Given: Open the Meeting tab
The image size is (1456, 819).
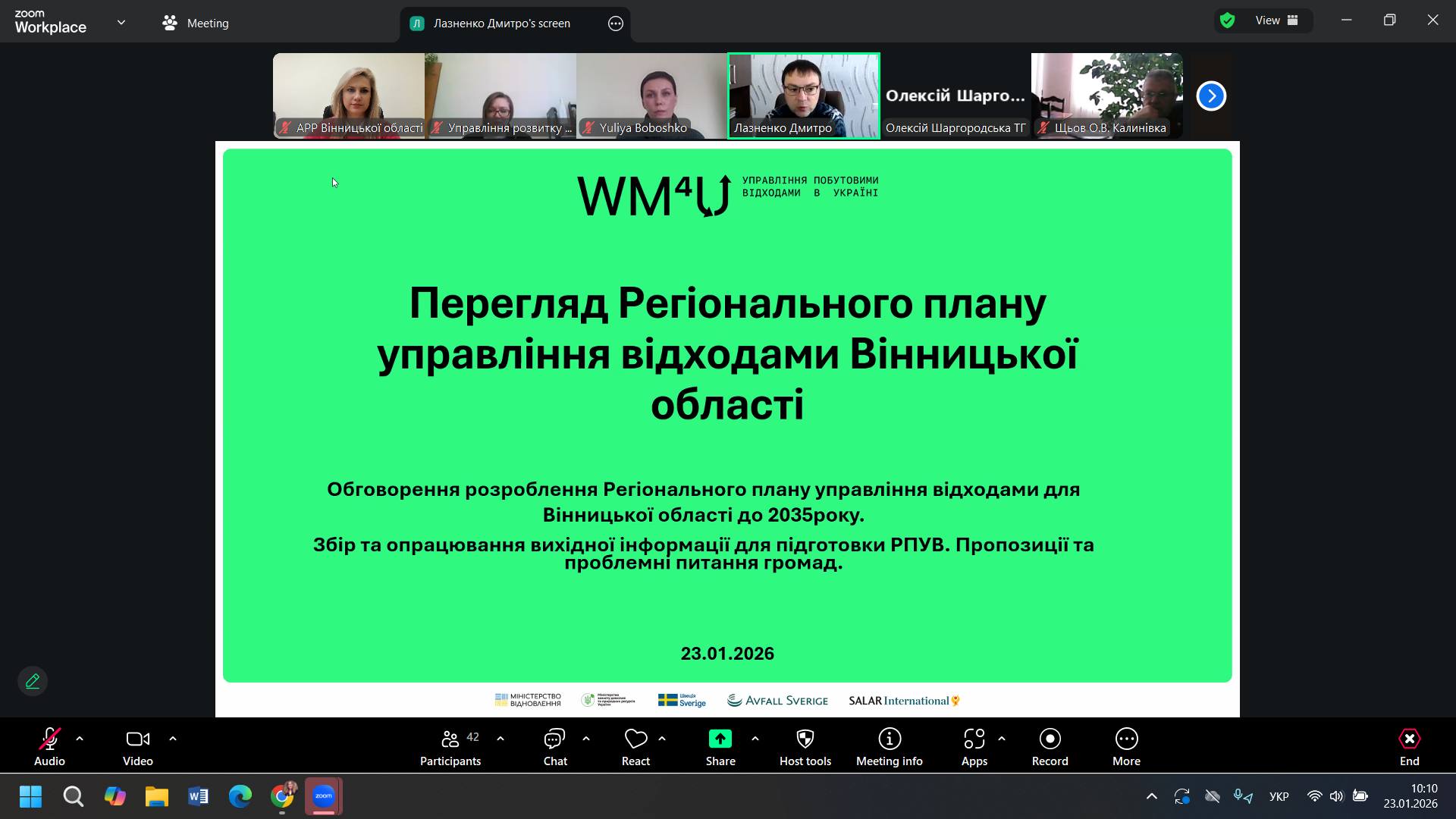Looking at the screenshot, I should (x=196, y=23).
